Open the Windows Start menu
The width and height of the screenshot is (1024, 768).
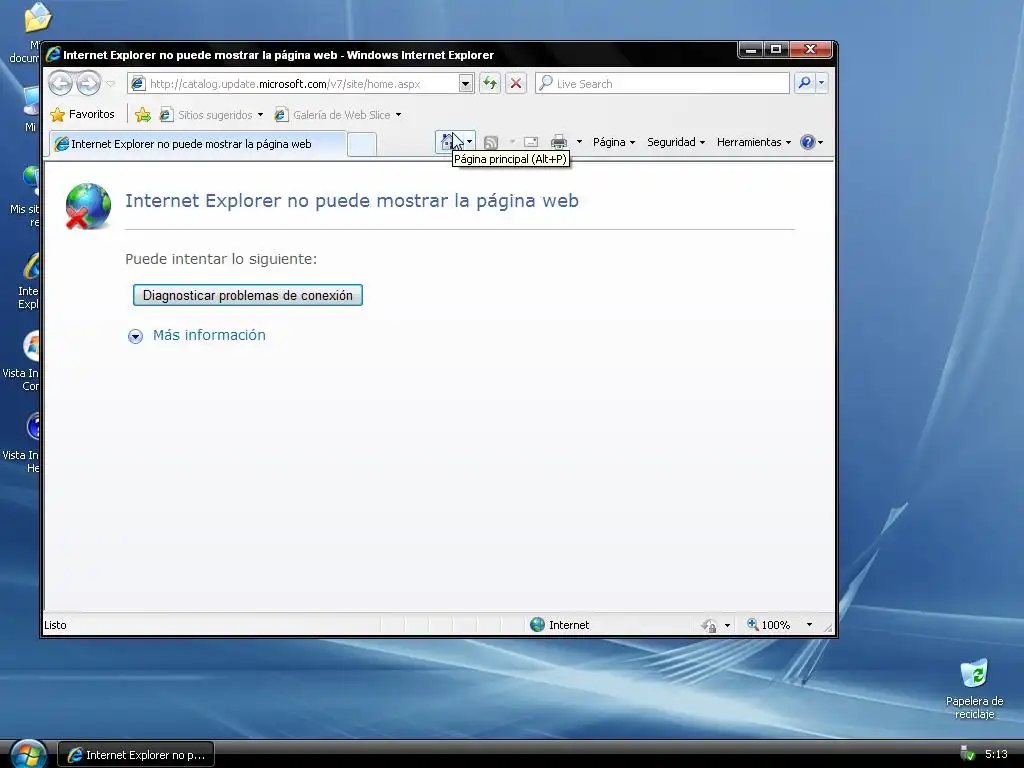pyautogui.click(x=28, y=754)
